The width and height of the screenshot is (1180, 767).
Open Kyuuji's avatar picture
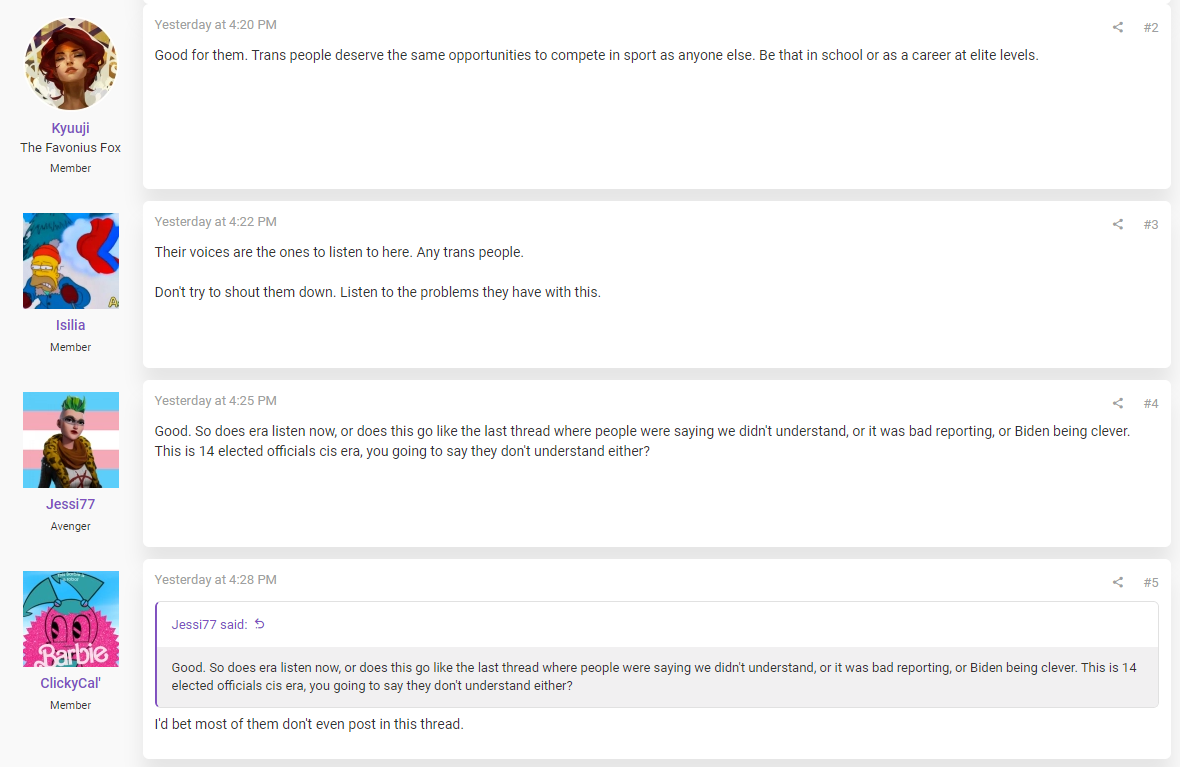[71, 64]
